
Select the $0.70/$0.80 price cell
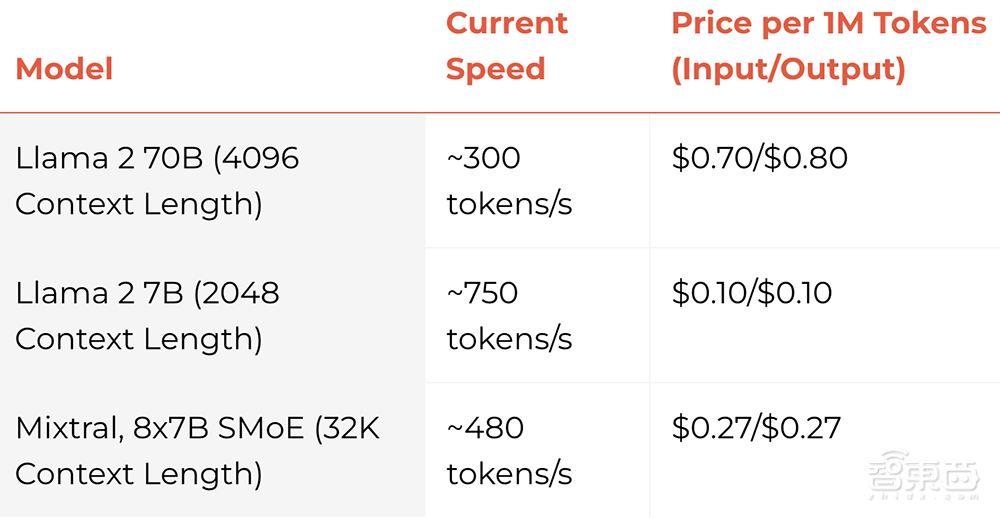point(759,158)
